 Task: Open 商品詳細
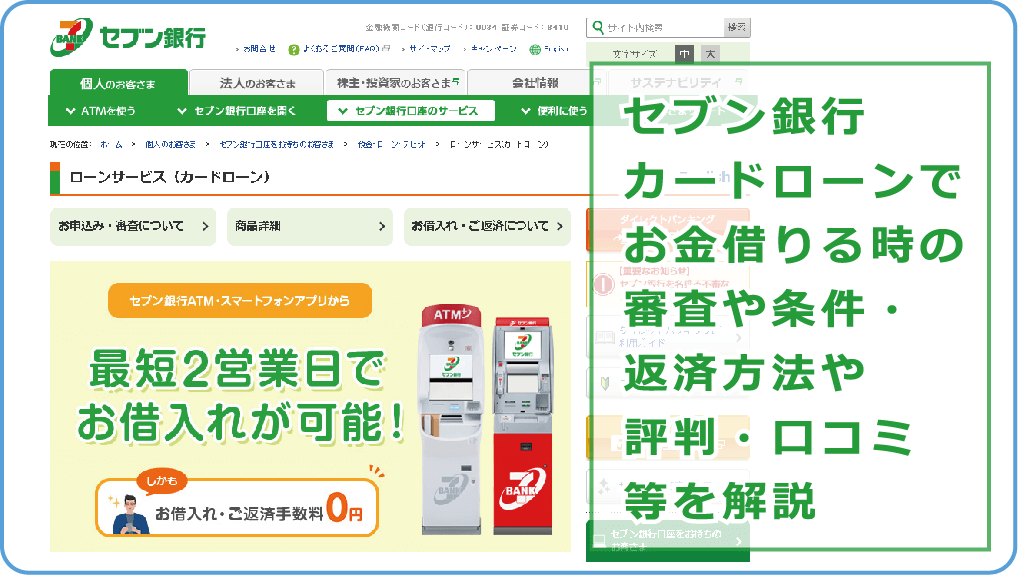[310, 226]
